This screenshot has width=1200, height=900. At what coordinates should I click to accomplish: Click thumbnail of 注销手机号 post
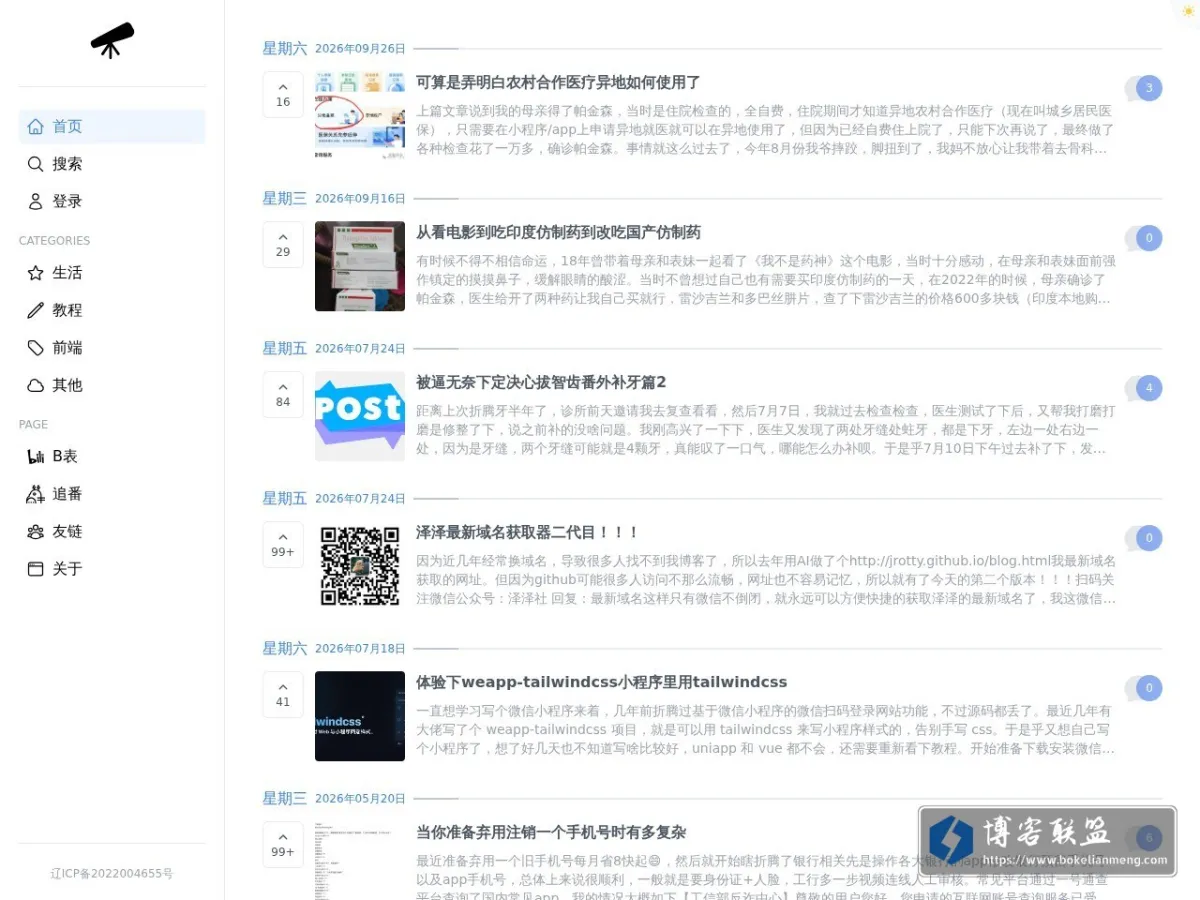pyautogui.click(x=360, y=860)
